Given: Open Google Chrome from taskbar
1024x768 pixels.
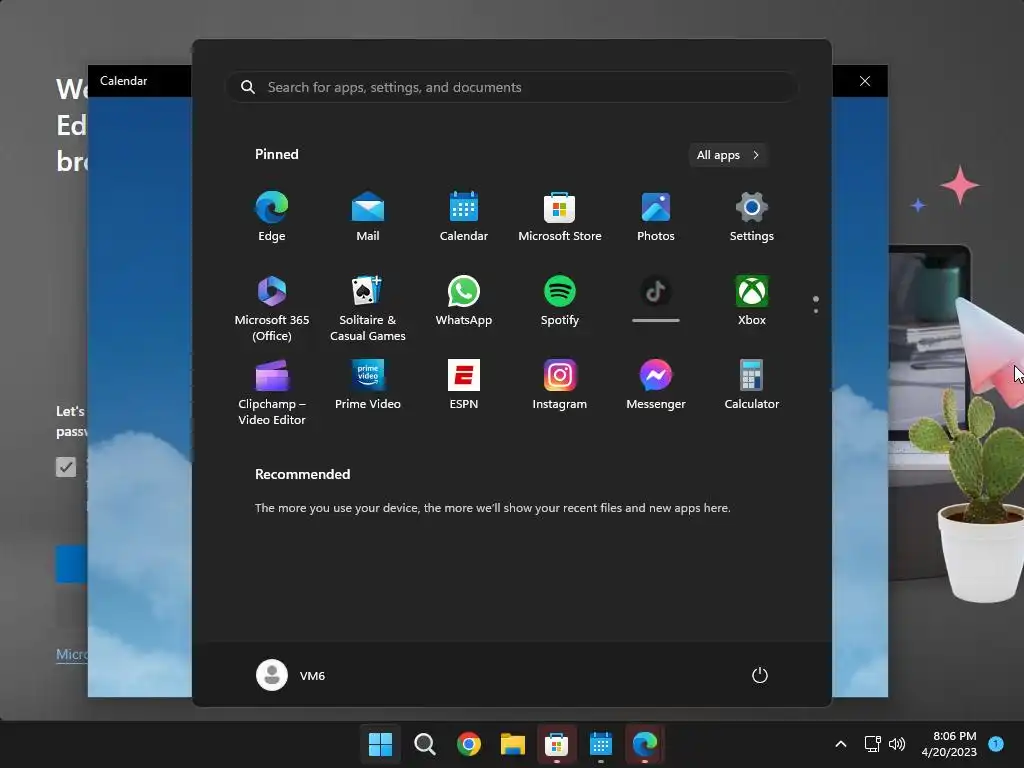Looking at the screenshot, I should [x=468, y=744].
